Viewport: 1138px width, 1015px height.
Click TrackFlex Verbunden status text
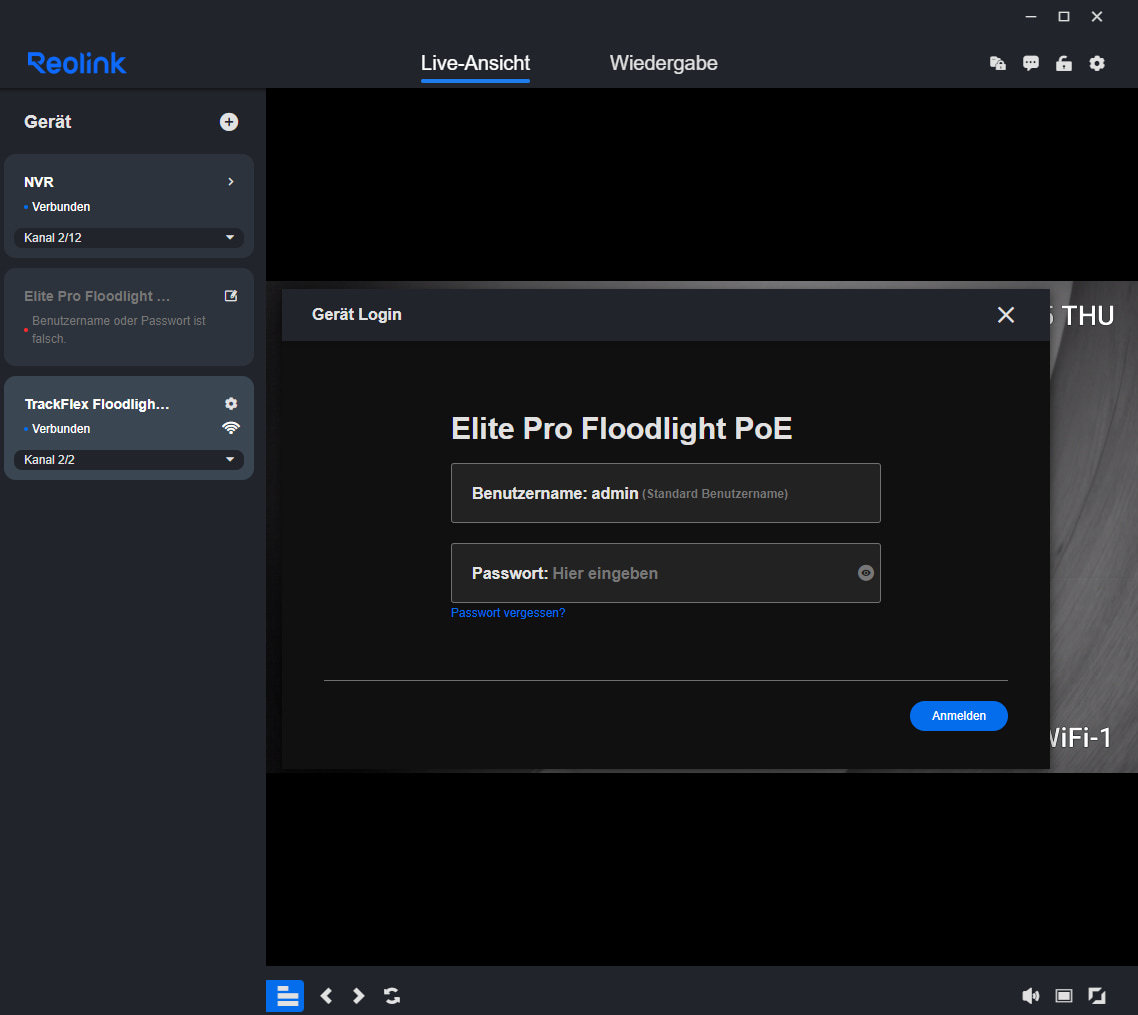pos(61,429)
